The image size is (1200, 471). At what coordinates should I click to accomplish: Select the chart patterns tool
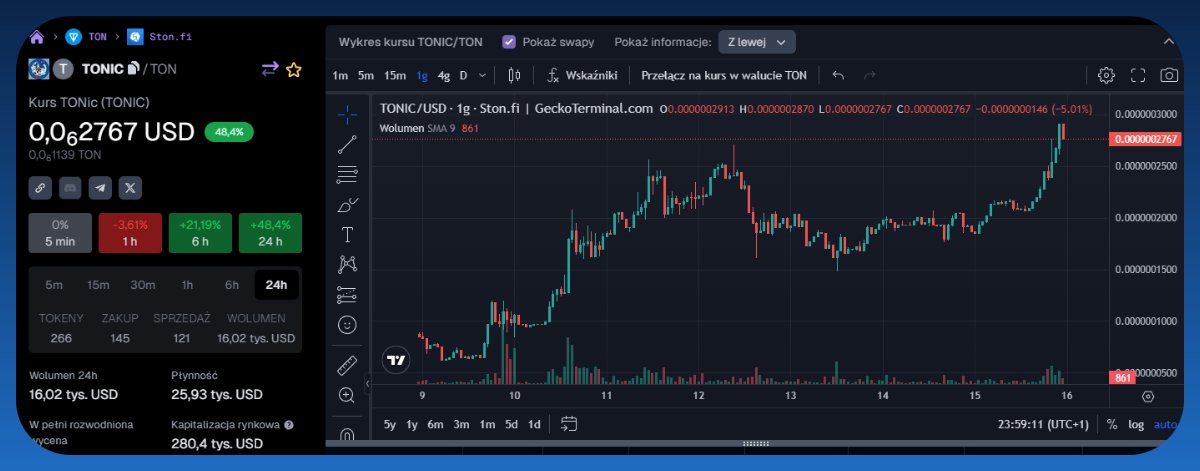(347, 264)
